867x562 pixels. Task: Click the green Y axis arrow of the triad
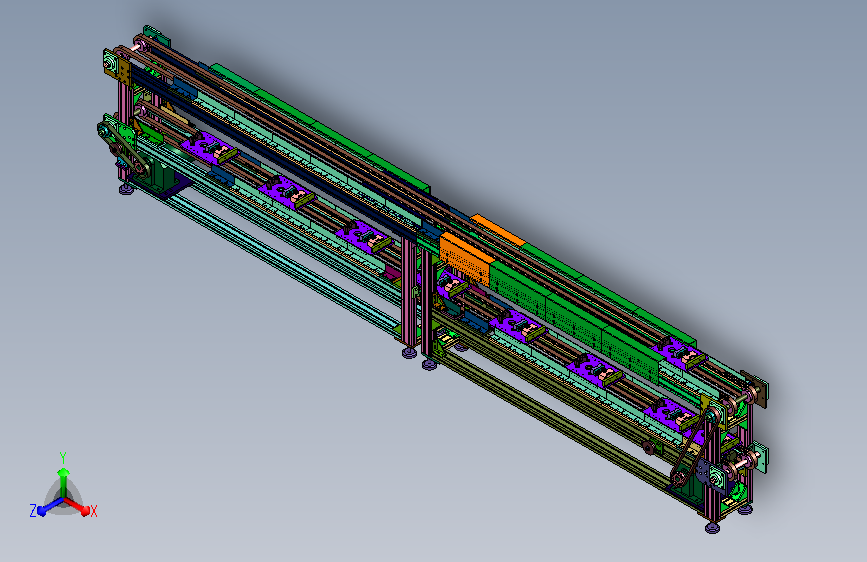click(63, 482)
